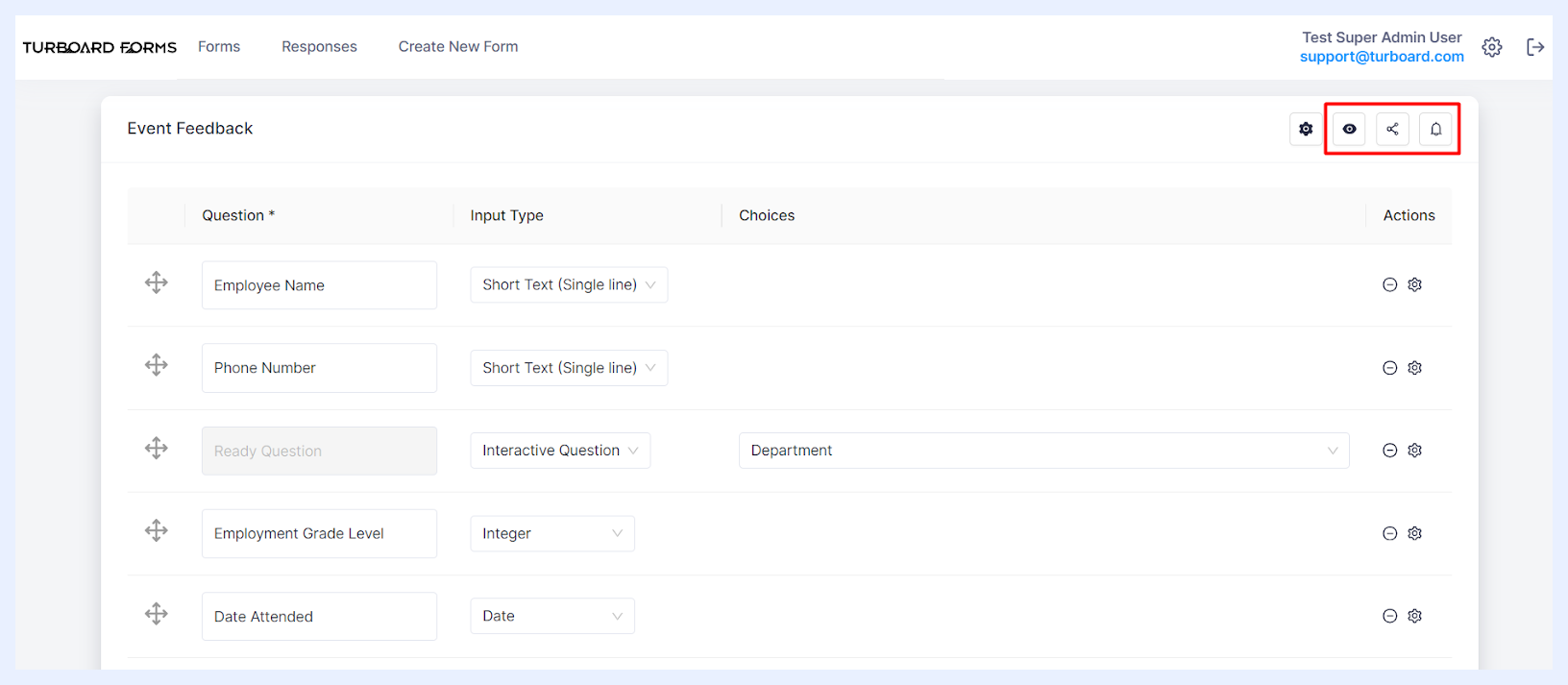Viewport: 1568px width, 685px height.
Task: Open form settings gear beside Event Feedback
Action: [1306, 129]
